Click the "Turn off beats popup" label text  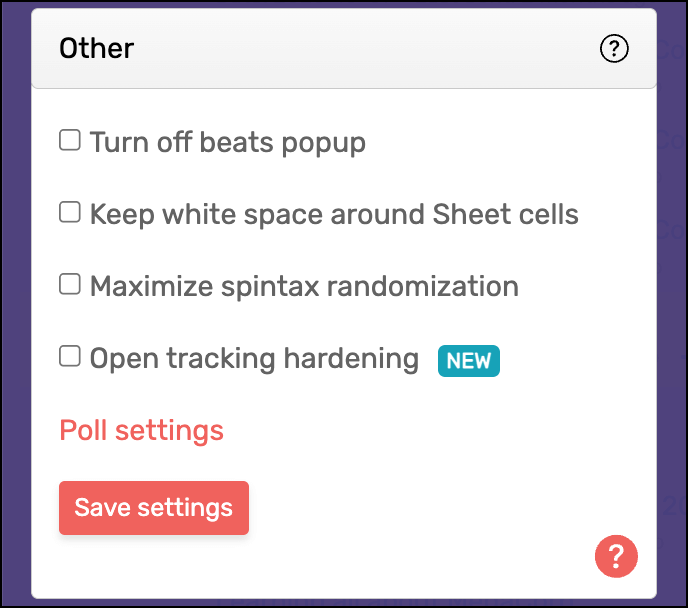click(x=227, y=142)
